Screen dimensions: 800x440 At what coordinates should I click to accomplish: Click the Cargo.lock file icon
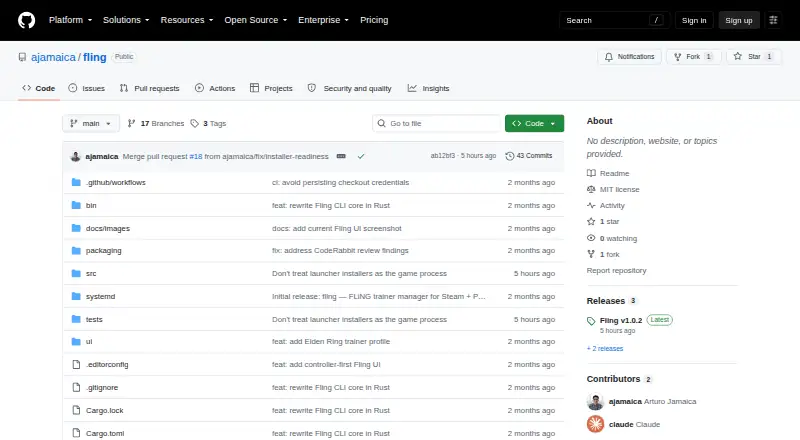[x=76, y=410]
